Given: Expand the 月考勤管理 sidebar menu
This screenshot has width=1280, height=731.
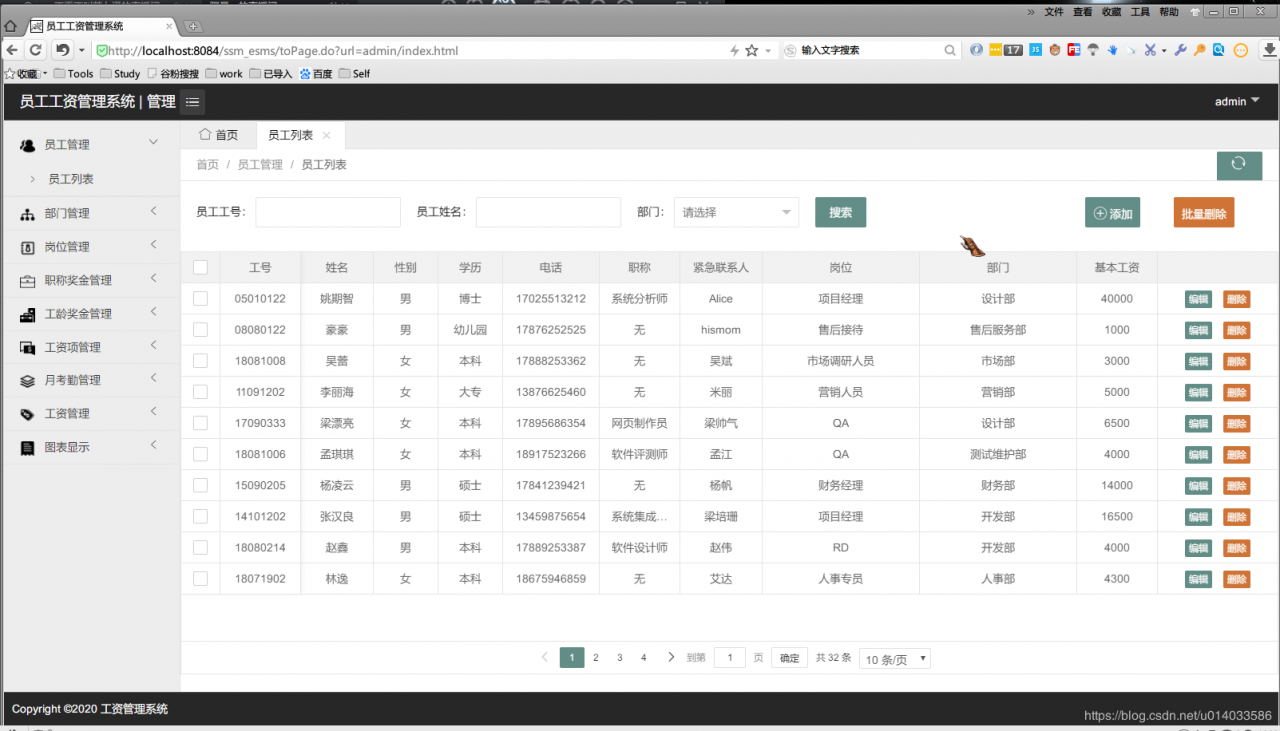Looking at the screenshot, I should pos(153,378).
